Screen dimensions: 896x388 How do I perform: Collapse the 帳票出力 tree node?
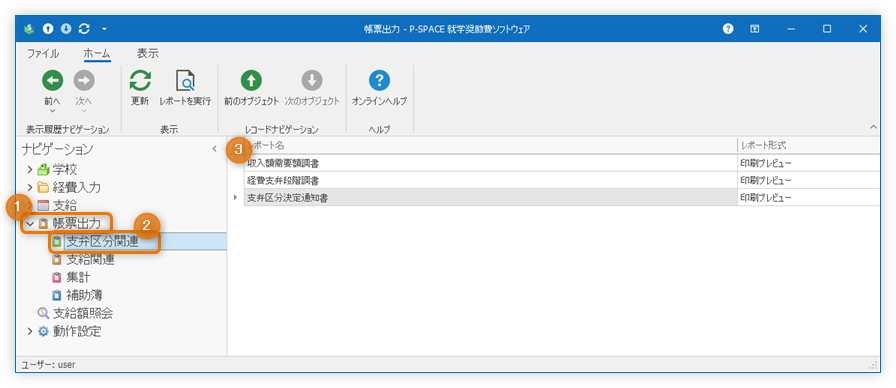click(x=30, y=223)
